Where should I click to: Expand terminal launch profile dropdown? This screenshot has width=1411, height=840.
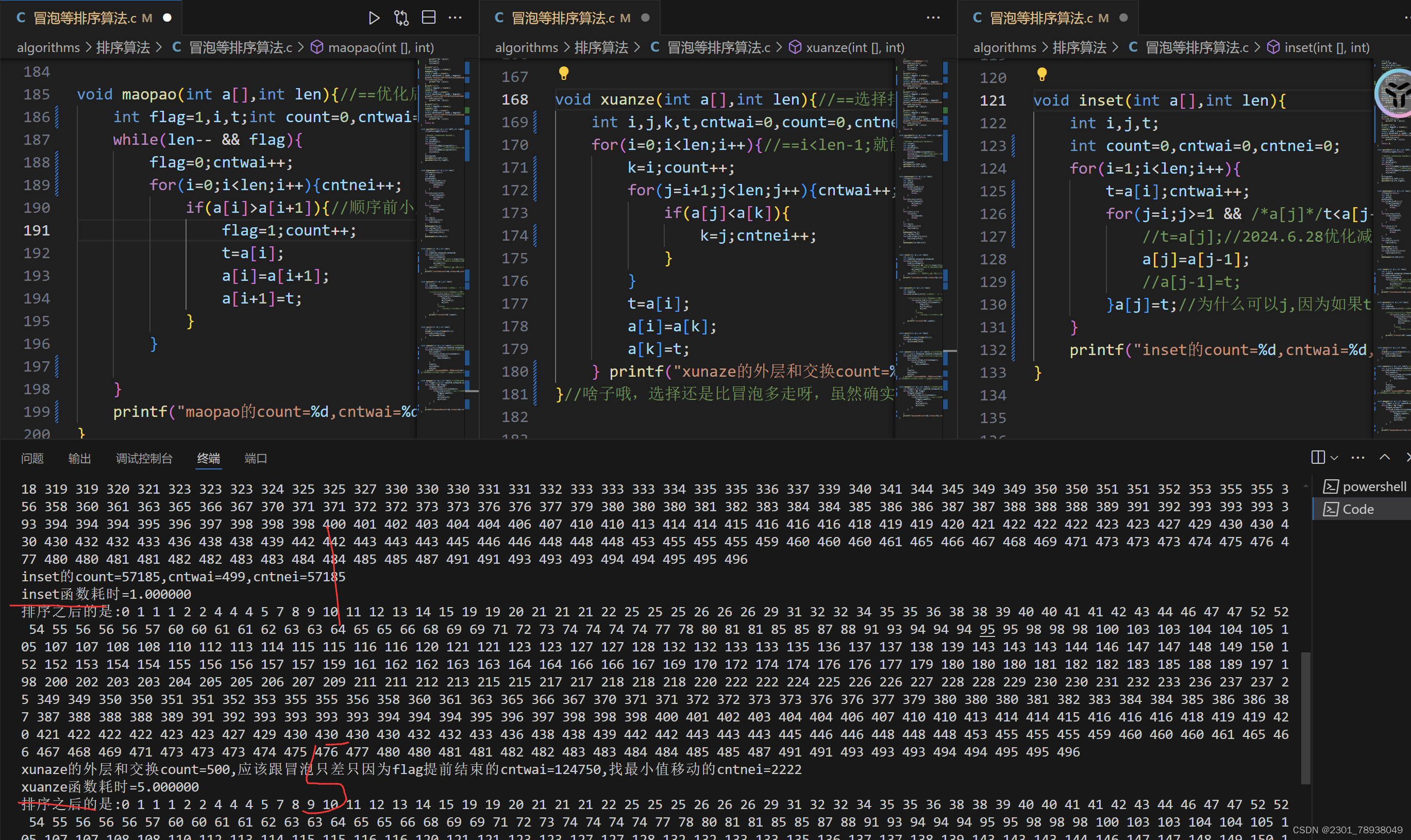pos(1335,457)
